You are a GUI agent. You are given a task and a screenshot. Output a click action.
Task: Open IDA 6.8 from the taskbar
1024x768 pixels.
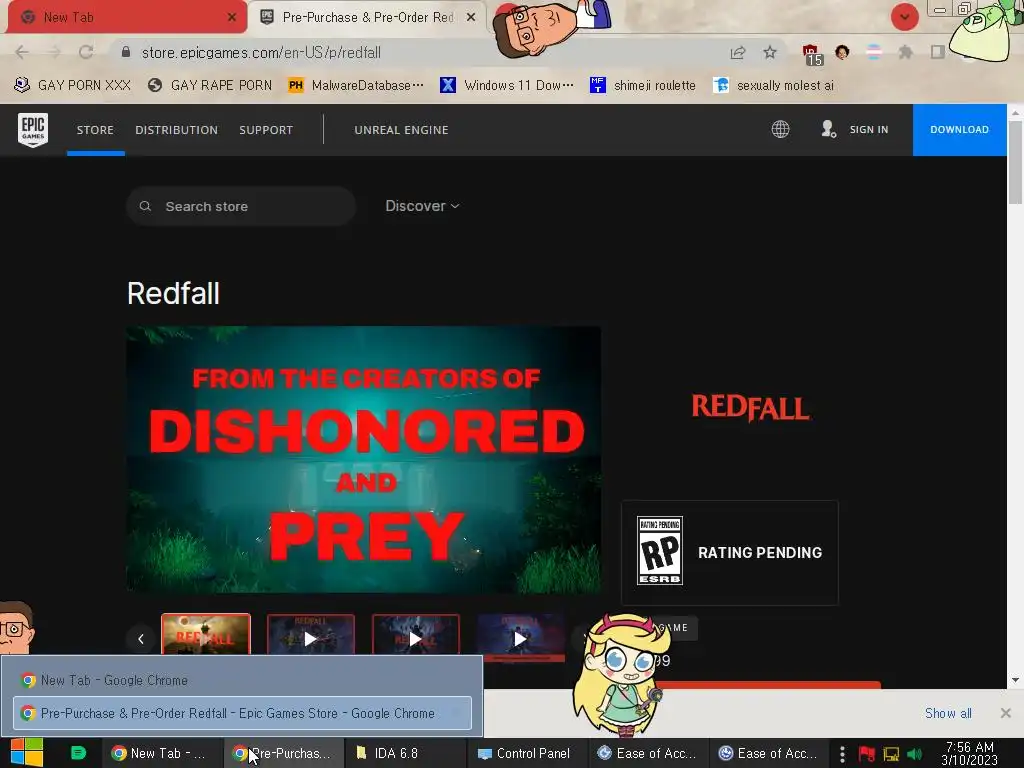pos(406,753)
